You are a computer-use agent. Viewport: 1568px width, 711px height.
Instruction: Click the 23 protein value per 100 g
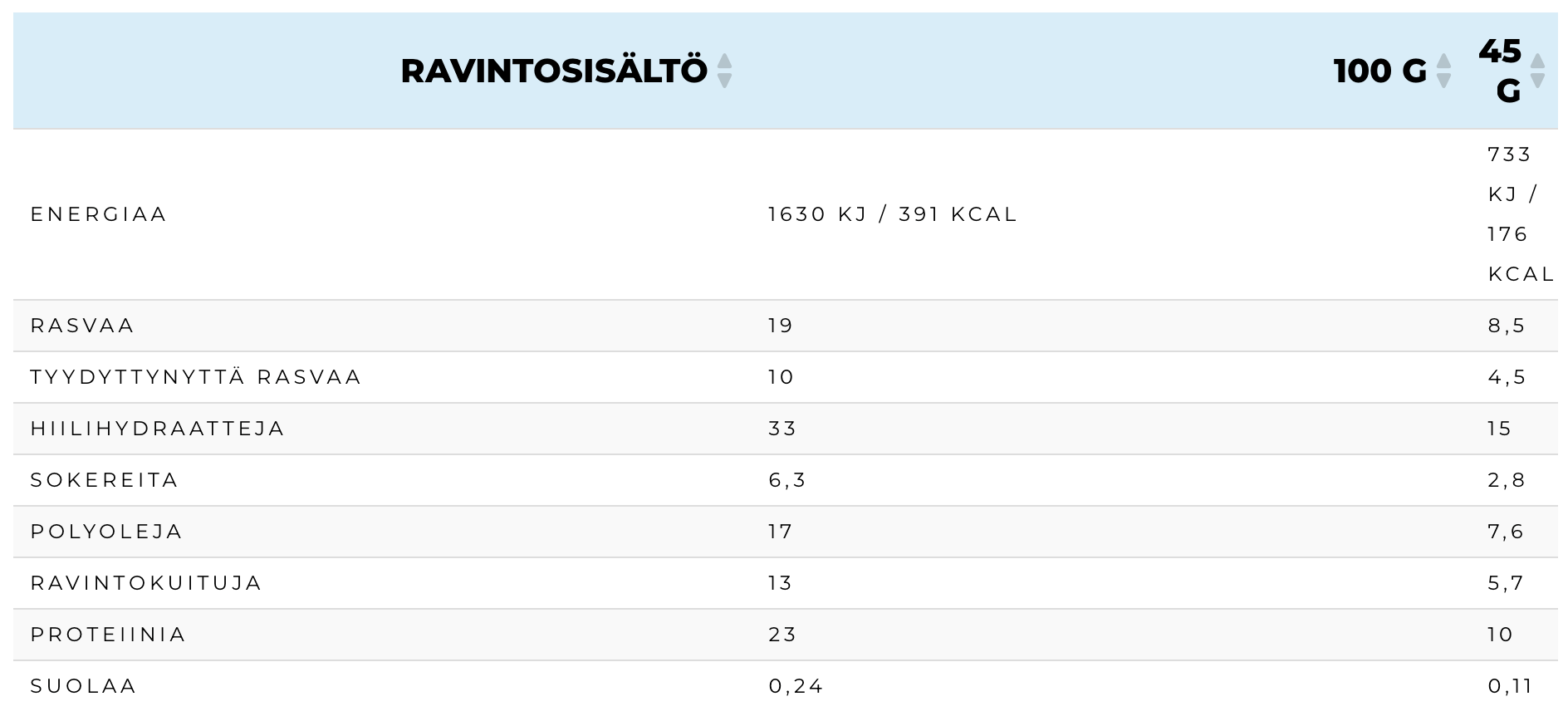pyautogui.click(x=782, y=635)
